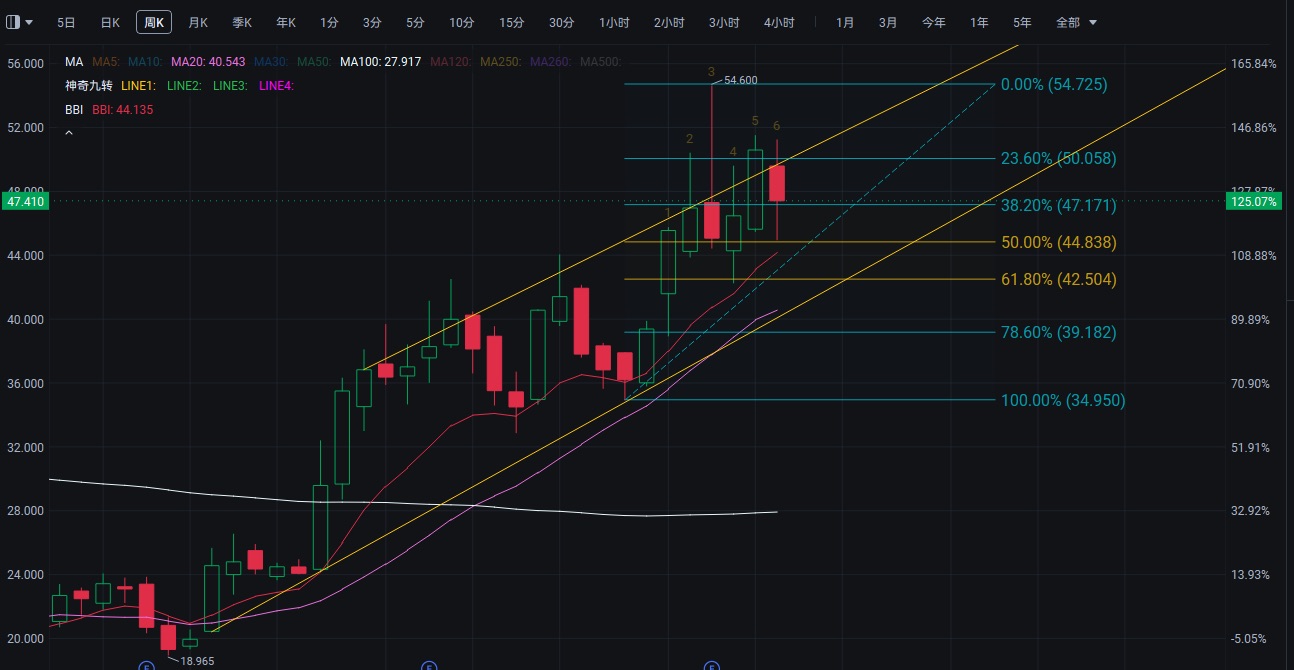Expand the dropdown arrow next to 全部
The height and width of the screenshot is (670, 1294).
click(1092, 22)
